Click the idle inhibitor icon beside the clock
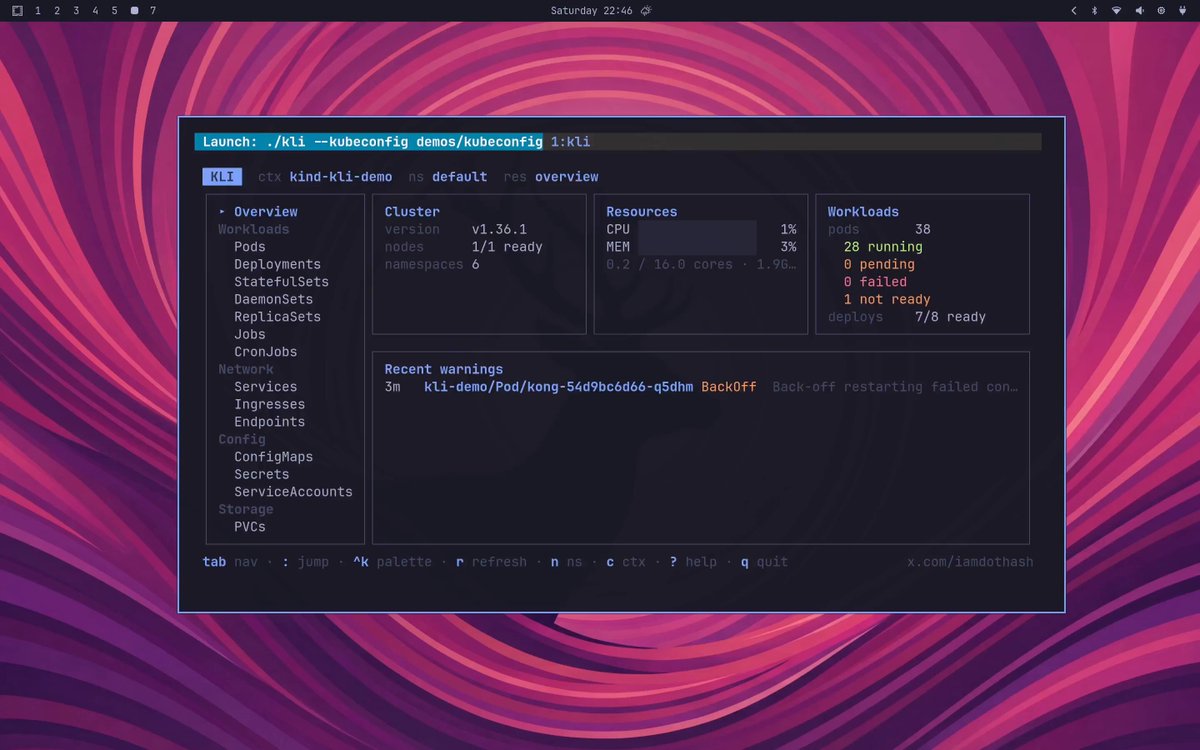The height and width of the screenshot is (750, 1200). pyautogui.click(x=646, y=10)
